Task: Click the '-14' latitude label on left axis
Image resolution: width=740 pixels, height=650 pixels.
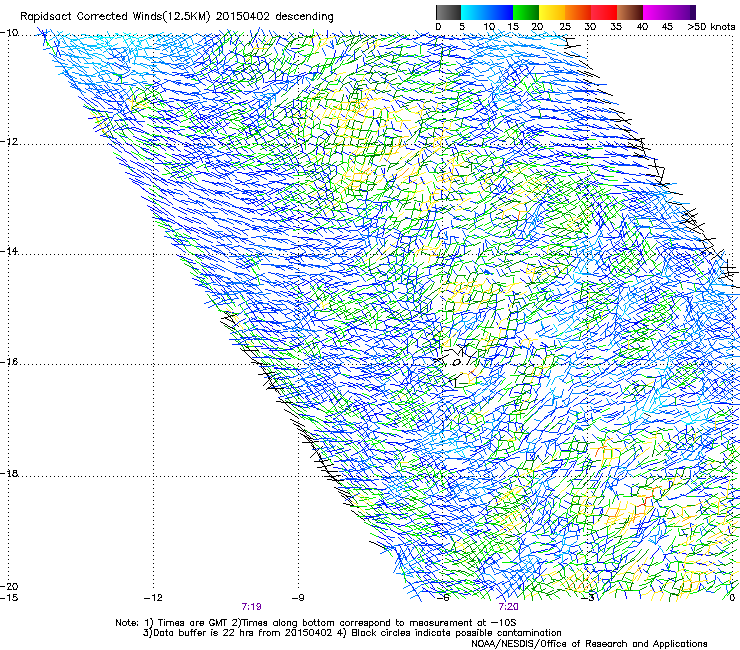Action: (x=9, y=251)
